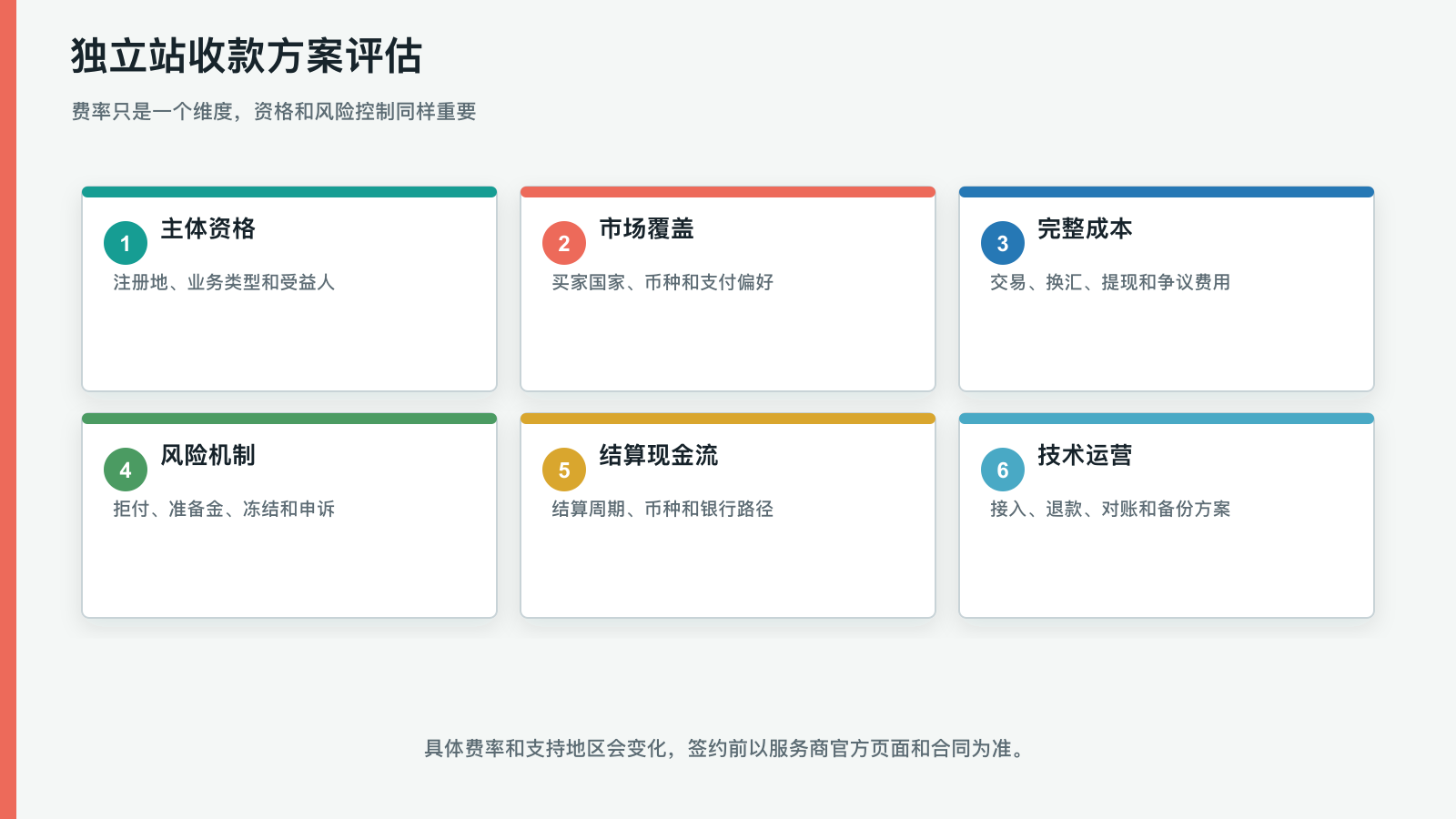The width and height of the screenshot is (1456, 819).
Task: Select the text 注册地、业务类型和受益人
Action: tap(224, 282)
